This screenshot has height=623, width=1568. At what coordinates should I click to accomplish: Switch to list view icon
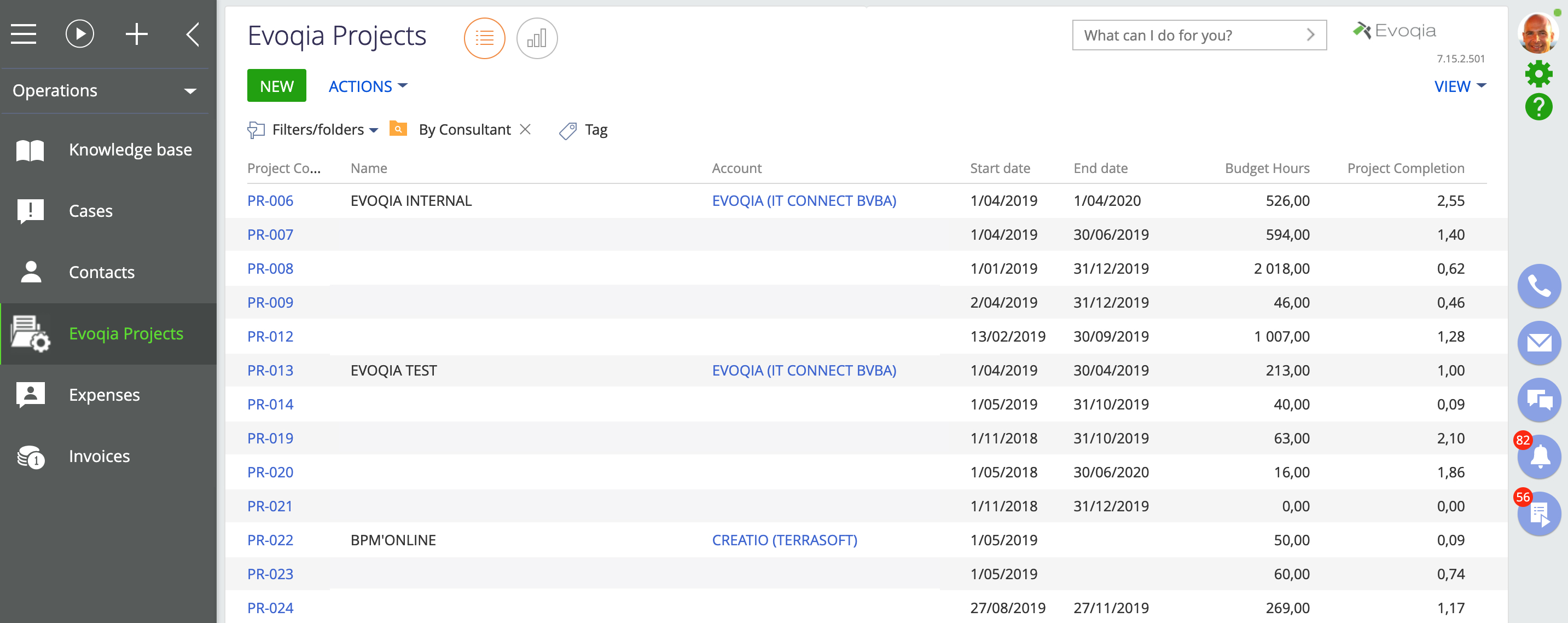point(485,38)
